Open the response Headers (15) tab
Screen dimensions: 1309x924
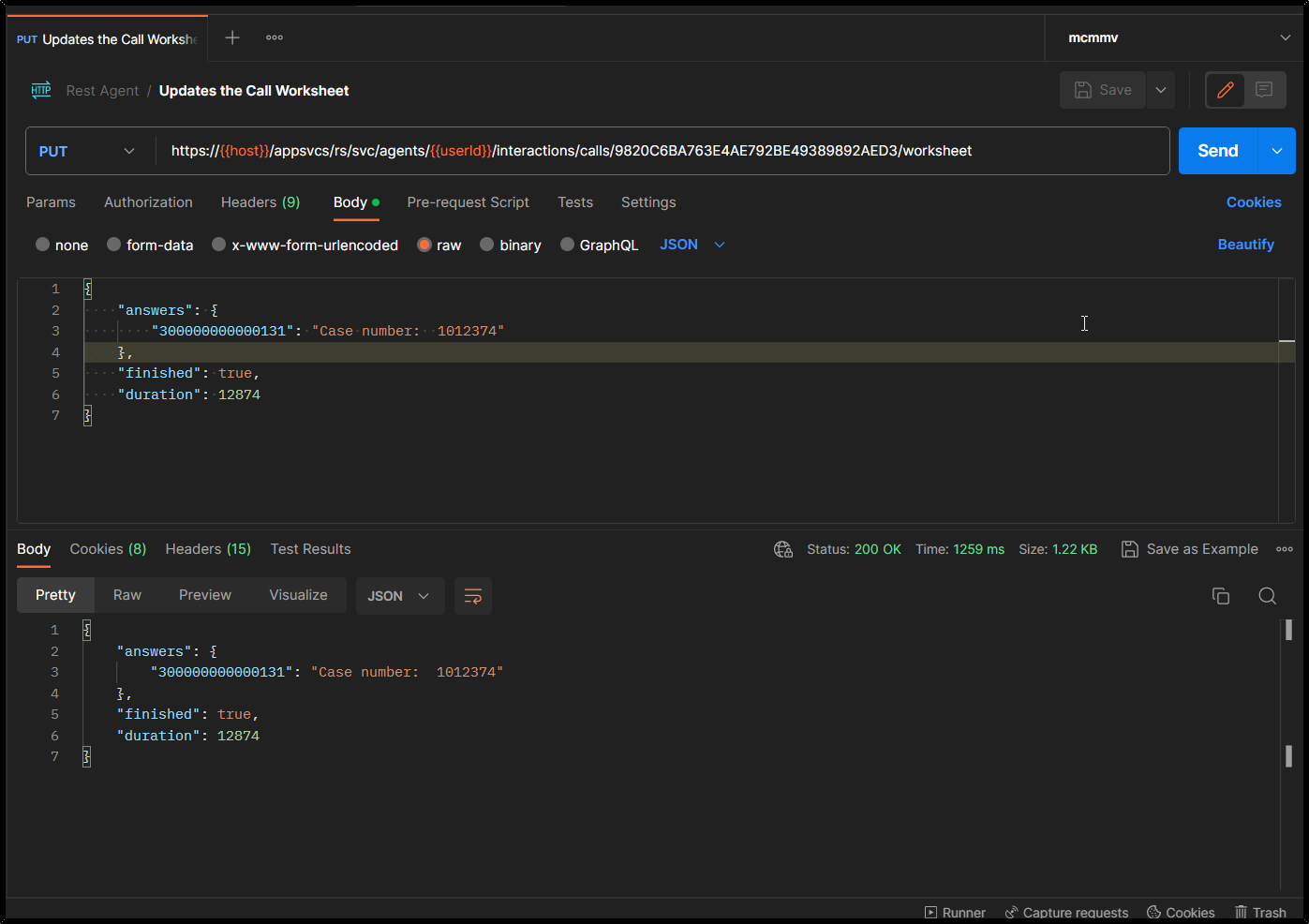click(208, 549)
